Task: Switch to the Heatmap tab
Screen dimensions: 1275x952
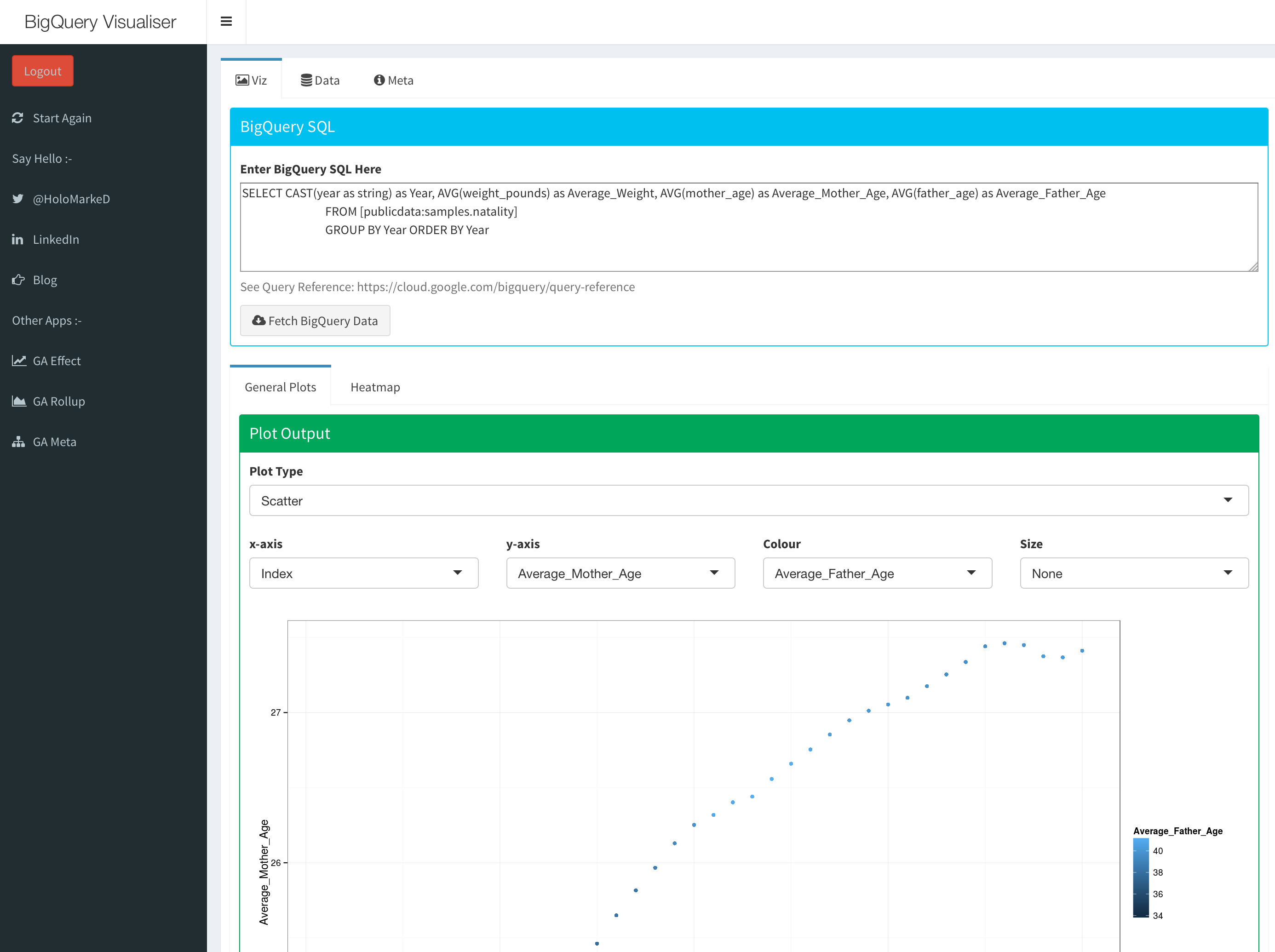Action: (x=375, y=387)
